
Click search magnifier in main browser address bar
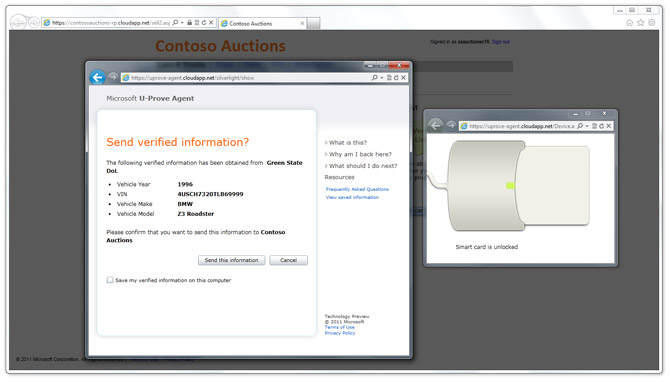(x=175, y=23)
